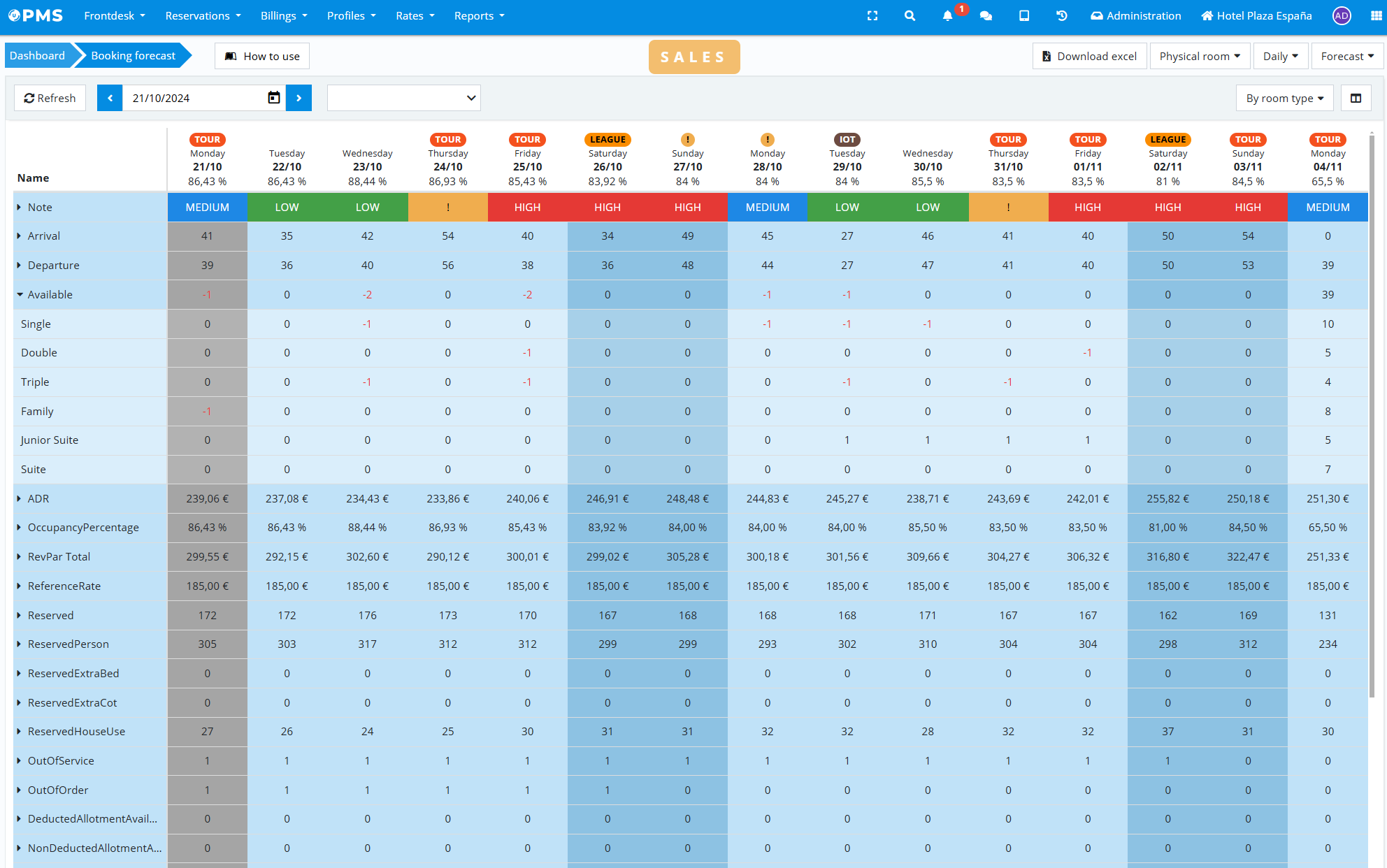
Task: Open the history clock icon
Action: (x=1061, y=15)
